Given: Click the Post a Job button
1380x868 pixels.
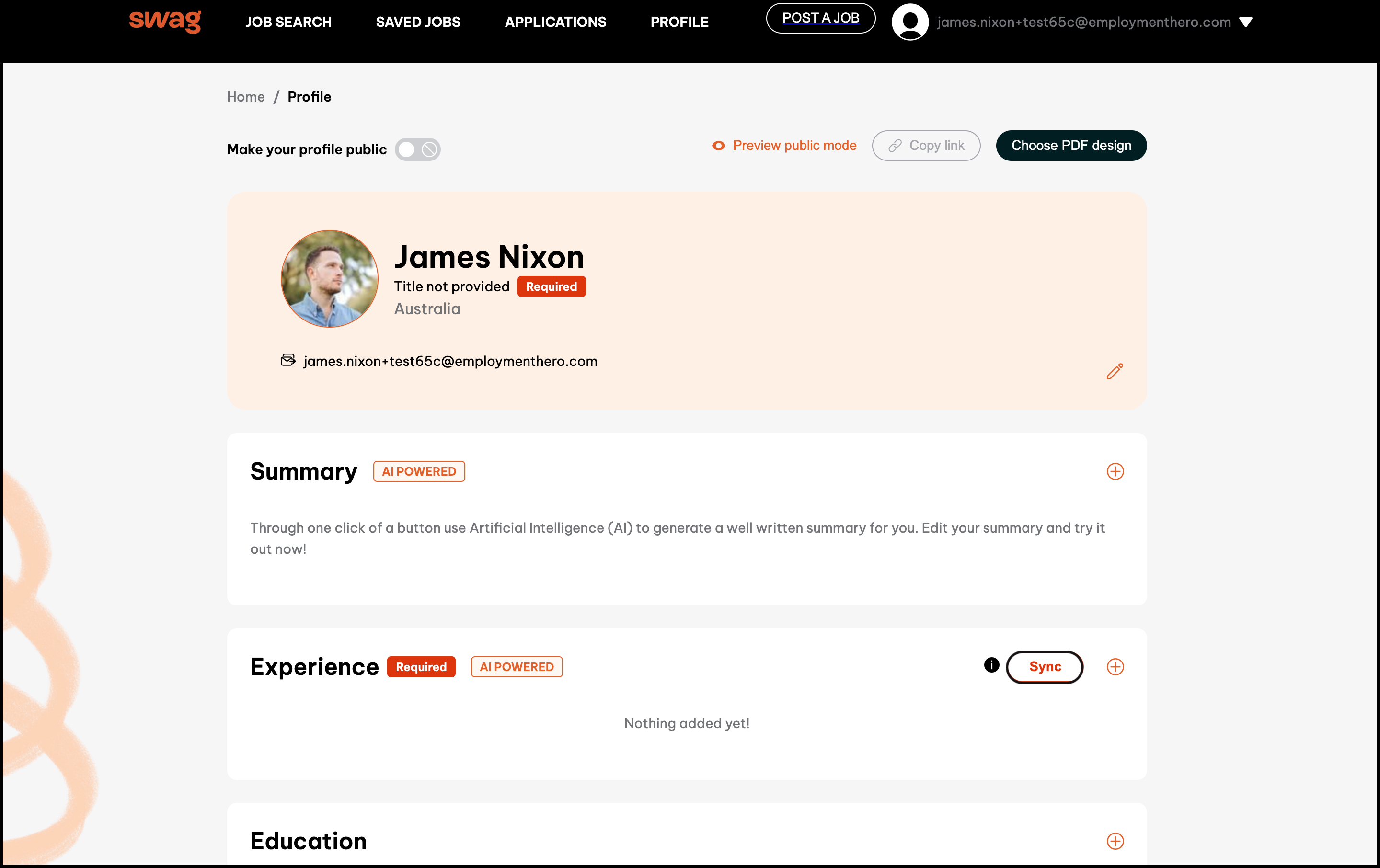Looking at the screenshot, I should pyautogui.click(x=821, y=18).
